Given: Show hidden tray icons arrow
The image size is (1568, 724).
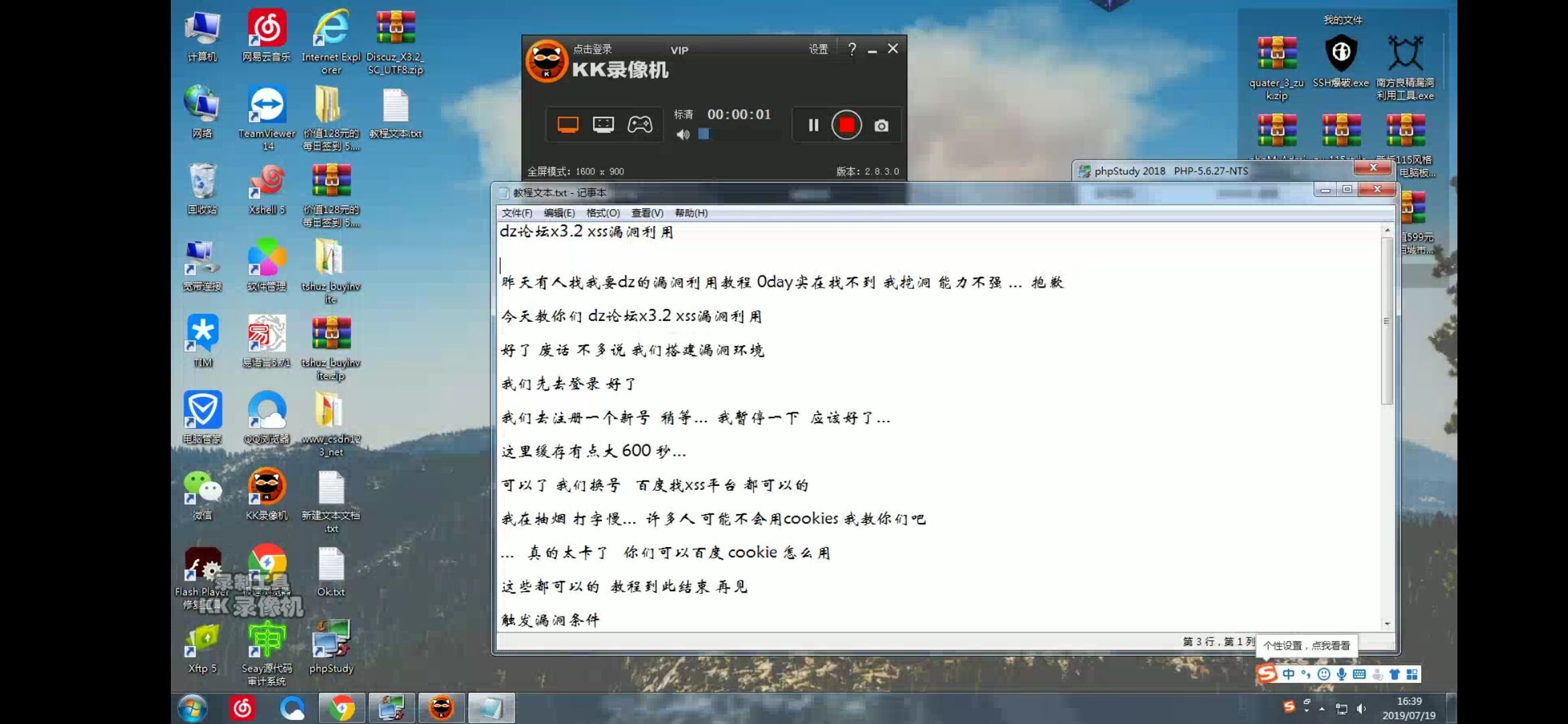Looking at the screenshot, I should click(x=1321, y=709).
